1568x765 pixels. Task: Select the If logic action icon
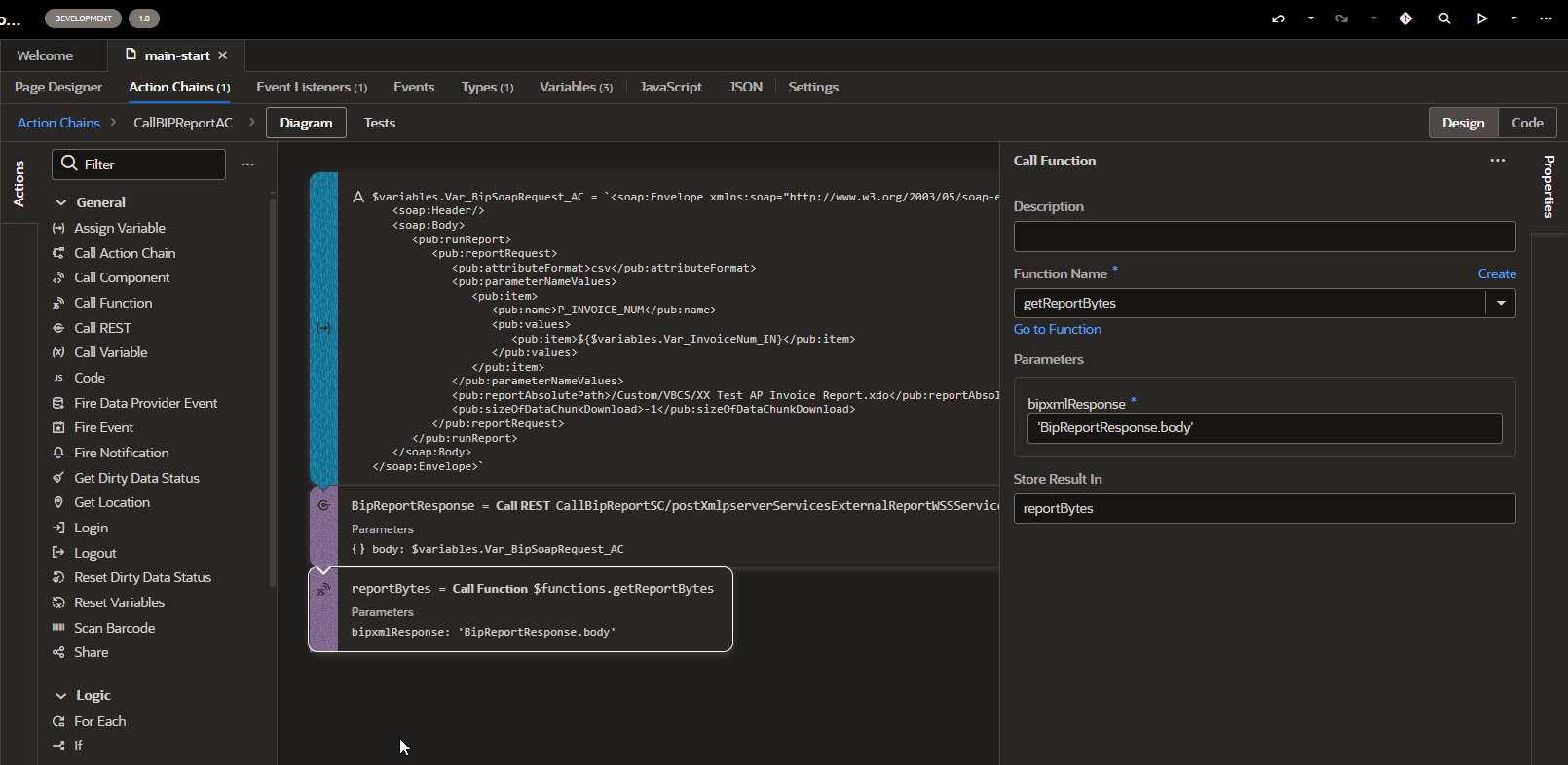(58, 746)
